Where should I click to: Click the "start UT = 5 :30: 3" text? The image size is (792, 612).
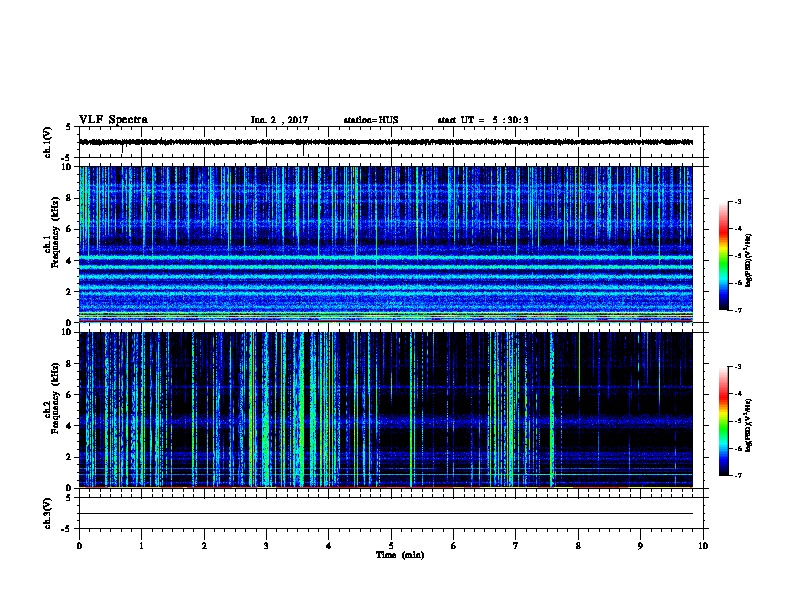coord(483,120)
